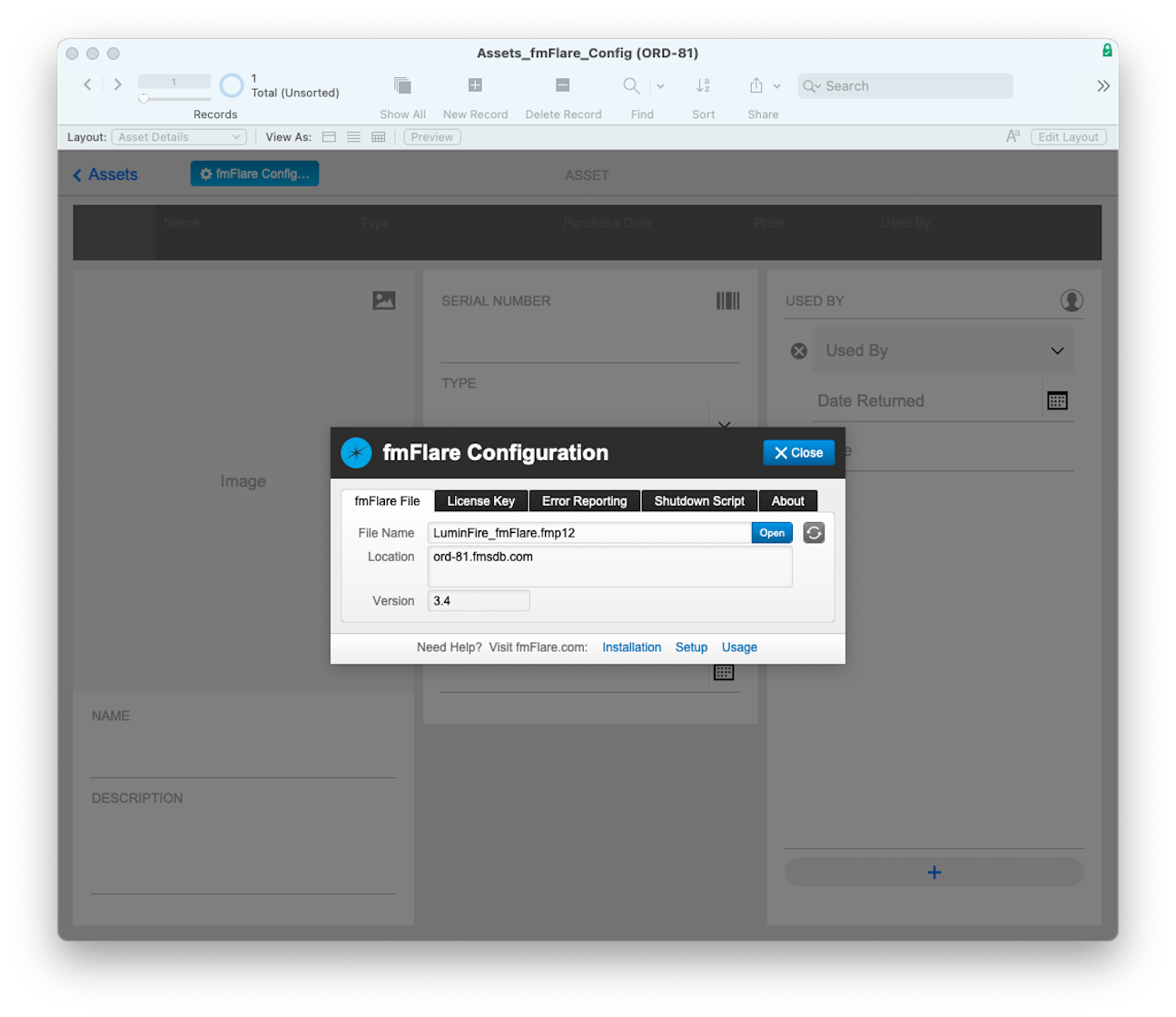Click the Date Returned field
The height and width of the screenshot is (1017, 1176).
coord(926,400)
